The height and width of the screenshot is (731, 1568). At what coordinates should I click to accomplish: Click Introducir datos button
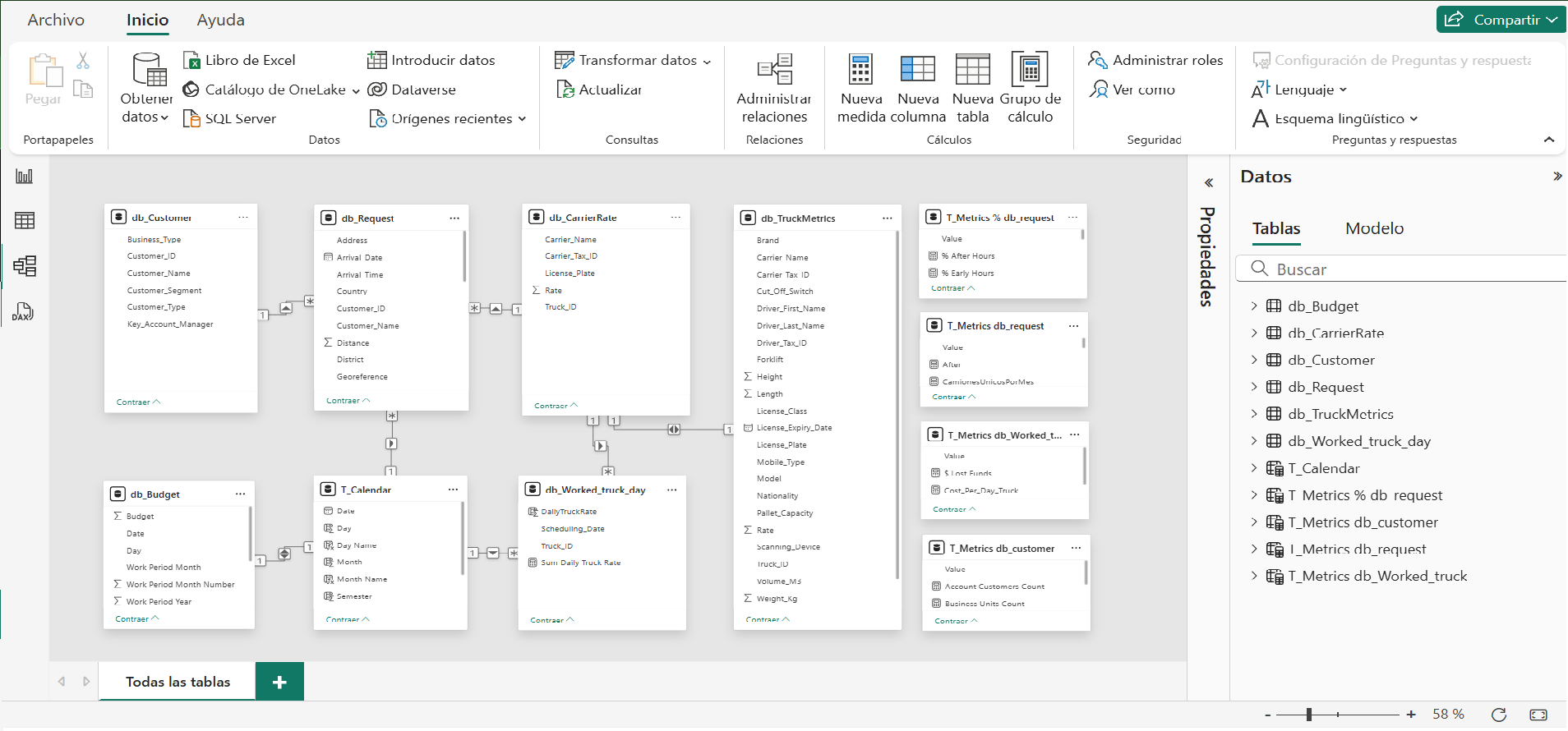(431, 60)
